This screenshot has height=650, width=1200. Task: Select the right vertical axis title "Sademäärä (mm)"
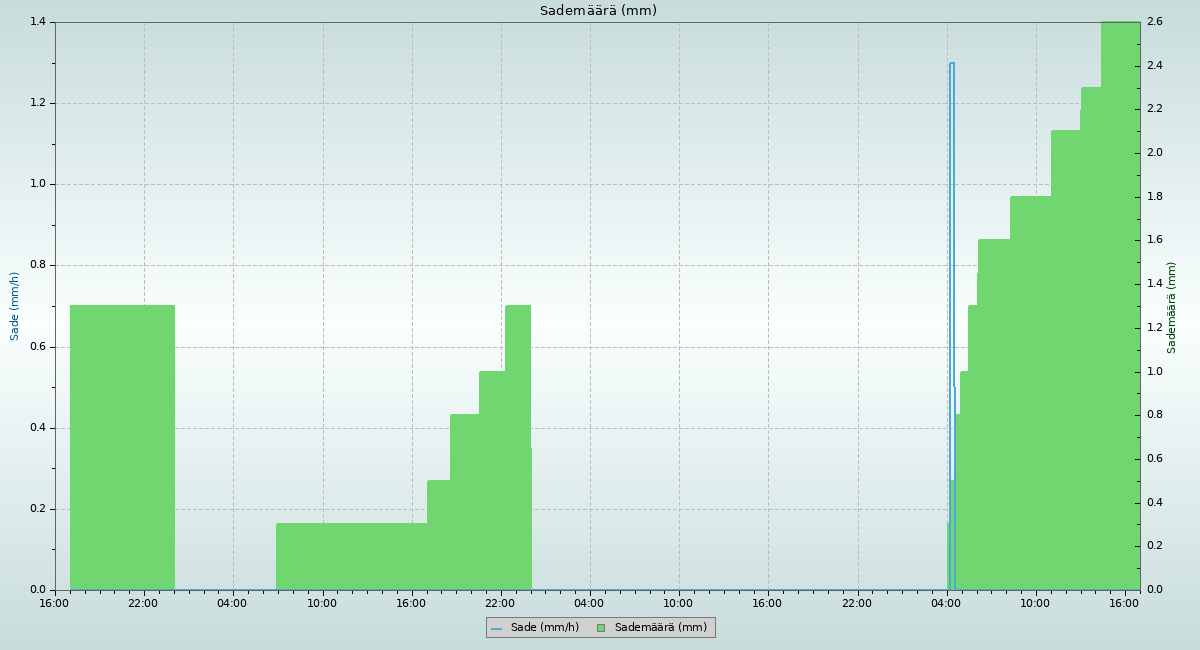[1172, 307]
